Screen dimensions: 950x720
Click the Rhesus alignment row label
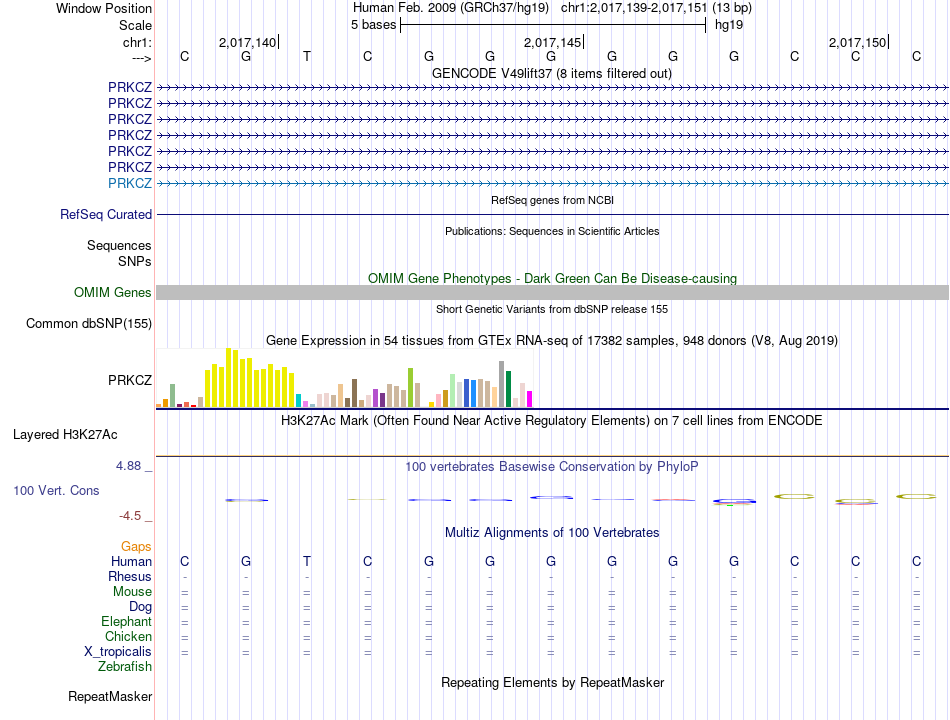[130, 576]
